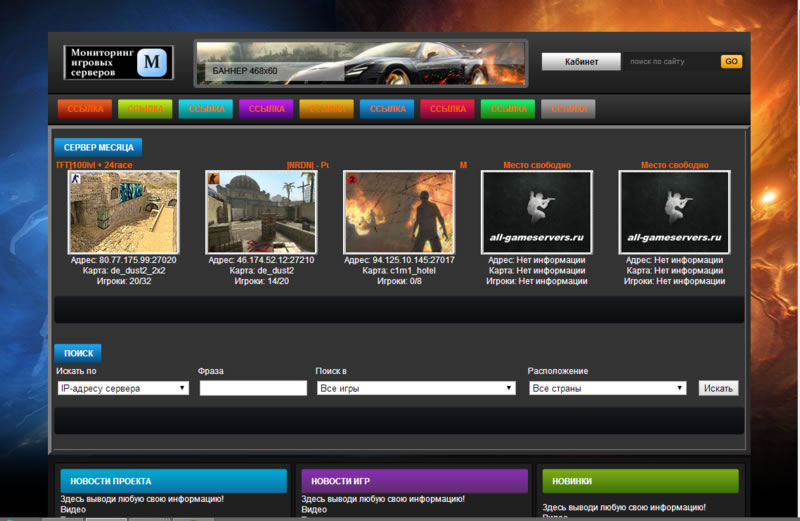
Task: Click the yellow GO search button
Action: click(731, 62)
